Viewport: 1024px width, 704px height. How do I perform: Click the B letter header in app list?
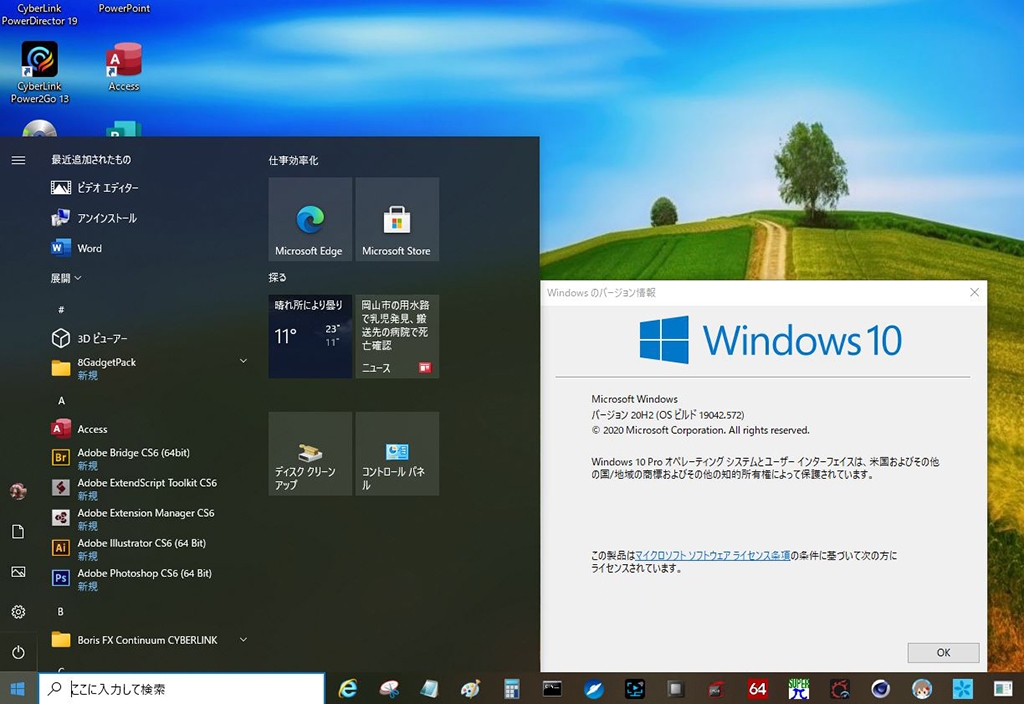click(61, 612)
